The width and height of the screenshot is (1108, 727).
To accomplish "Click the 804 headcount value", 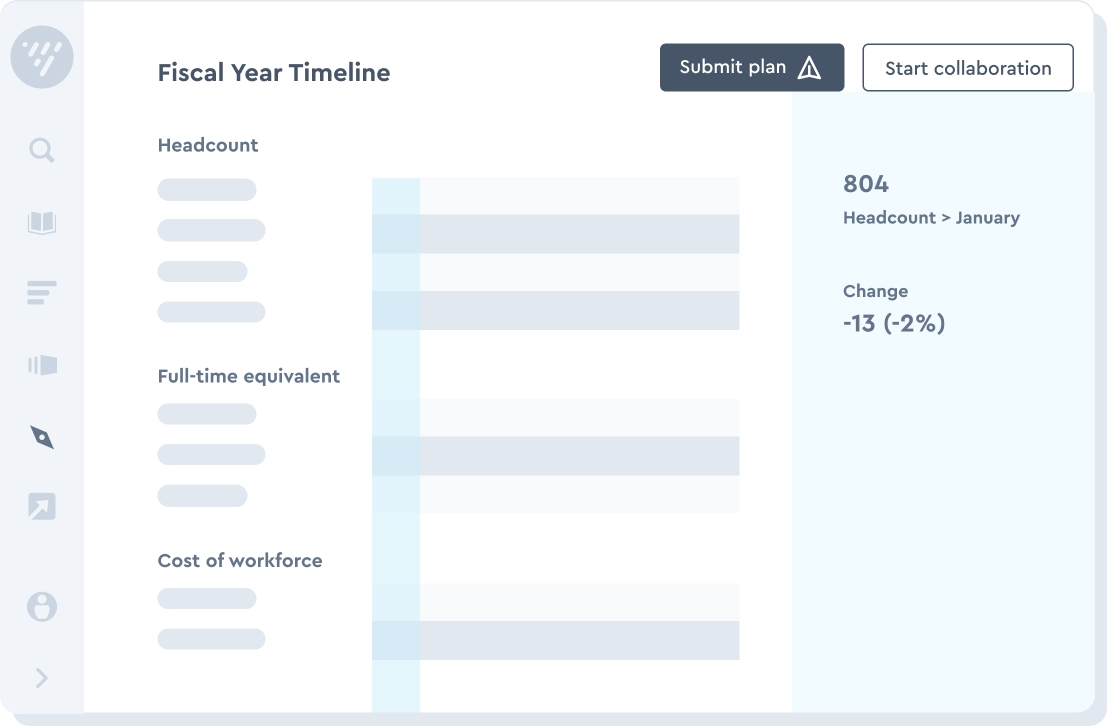I will [x=864, y=184].
